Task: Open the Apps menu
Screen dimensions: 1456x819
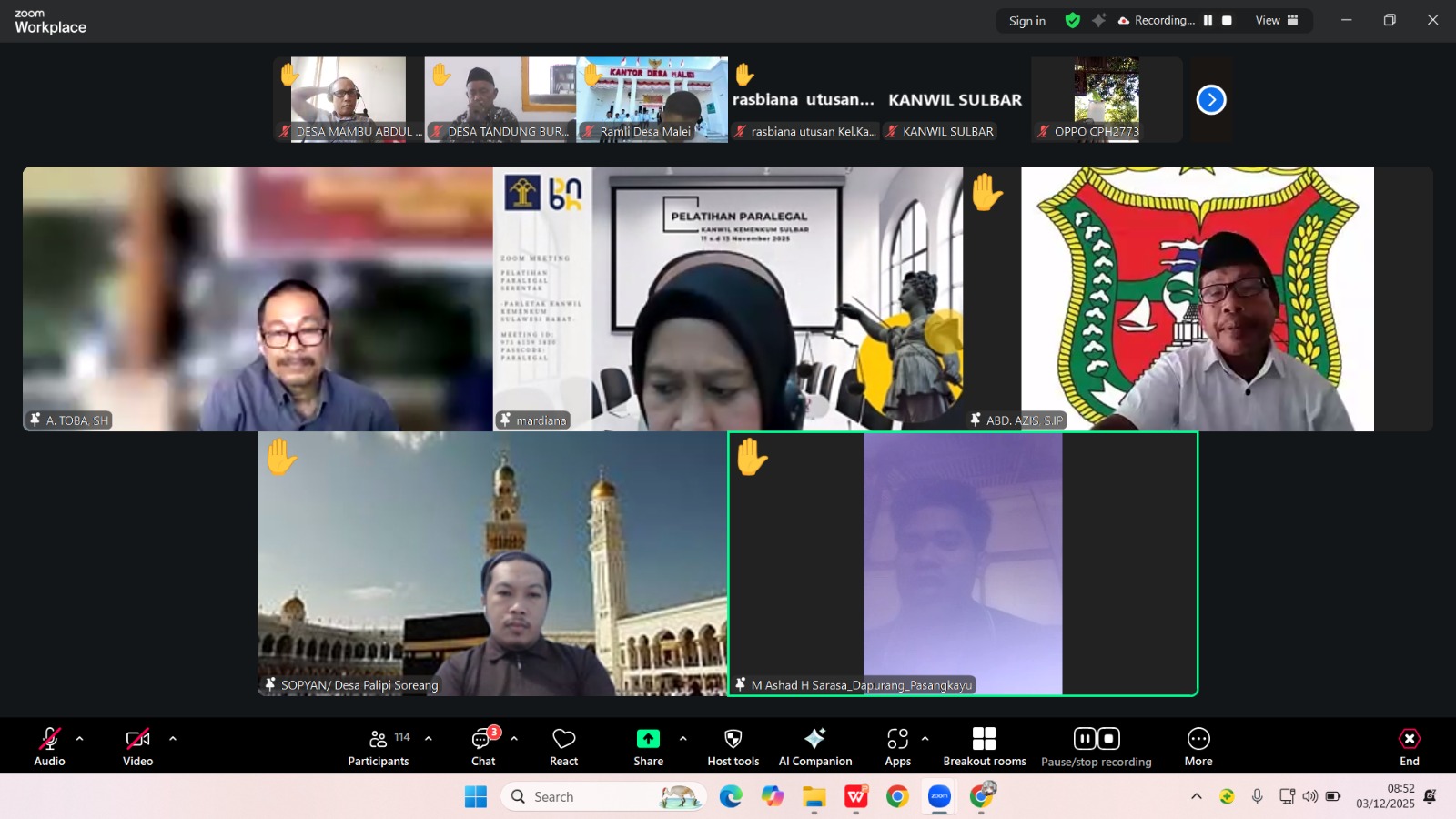Action: tap(897, 747)
